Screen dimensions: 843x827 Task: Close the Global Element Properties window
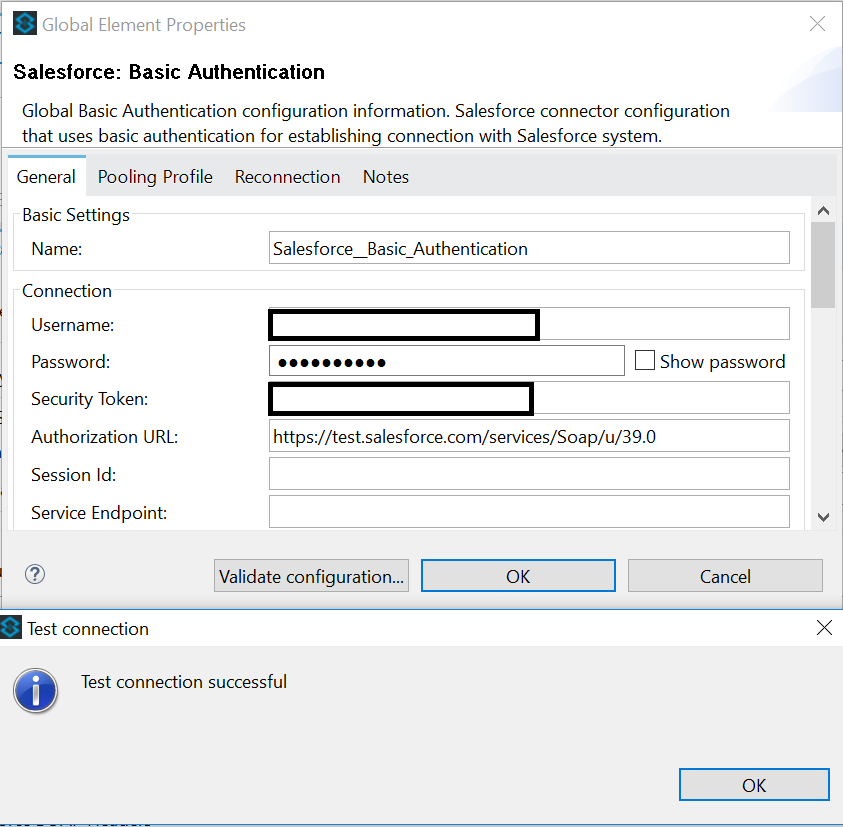point(817,24)
